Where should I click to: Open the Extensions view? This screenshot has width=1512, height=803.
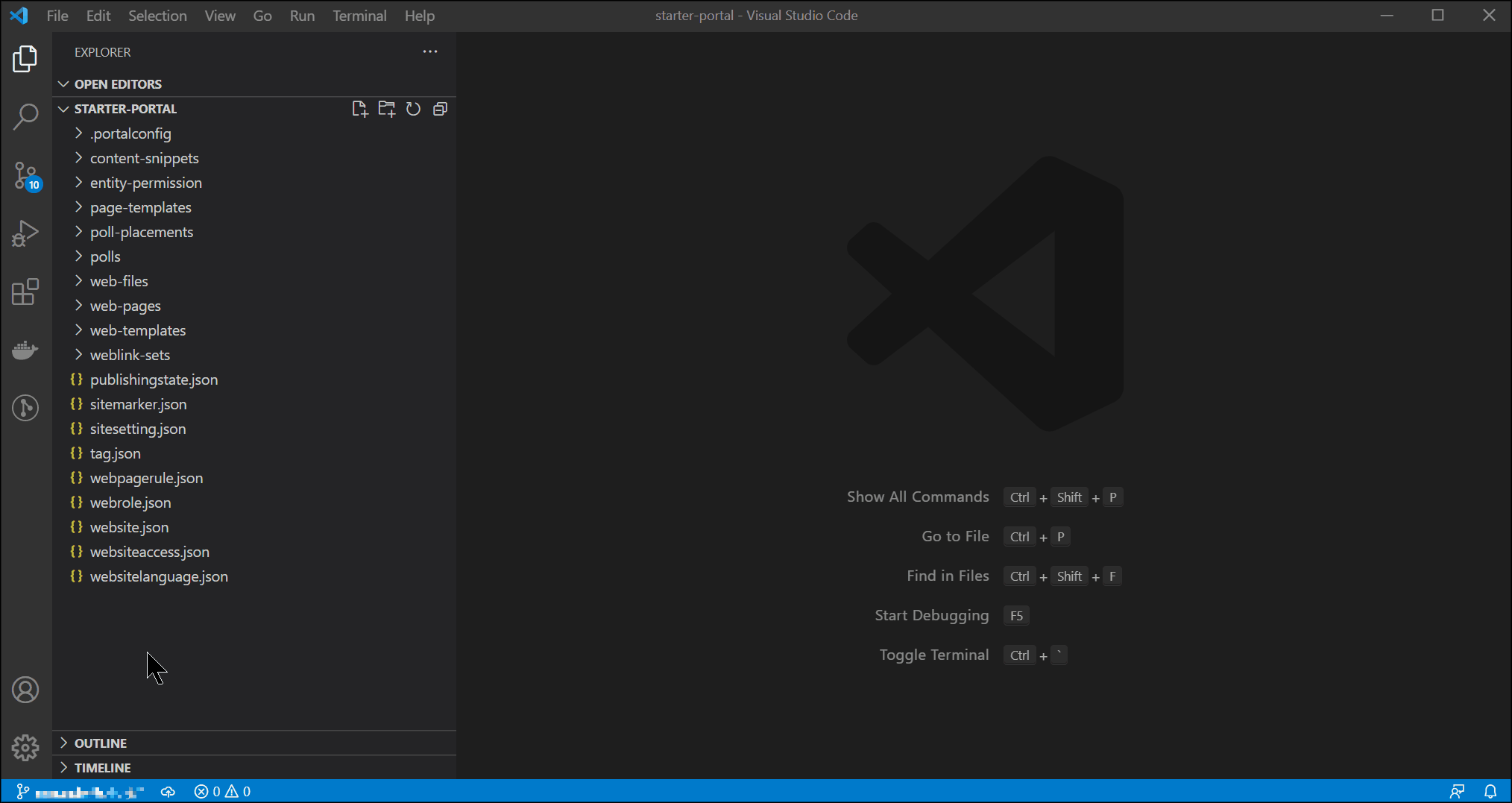(x=25, y=292)
